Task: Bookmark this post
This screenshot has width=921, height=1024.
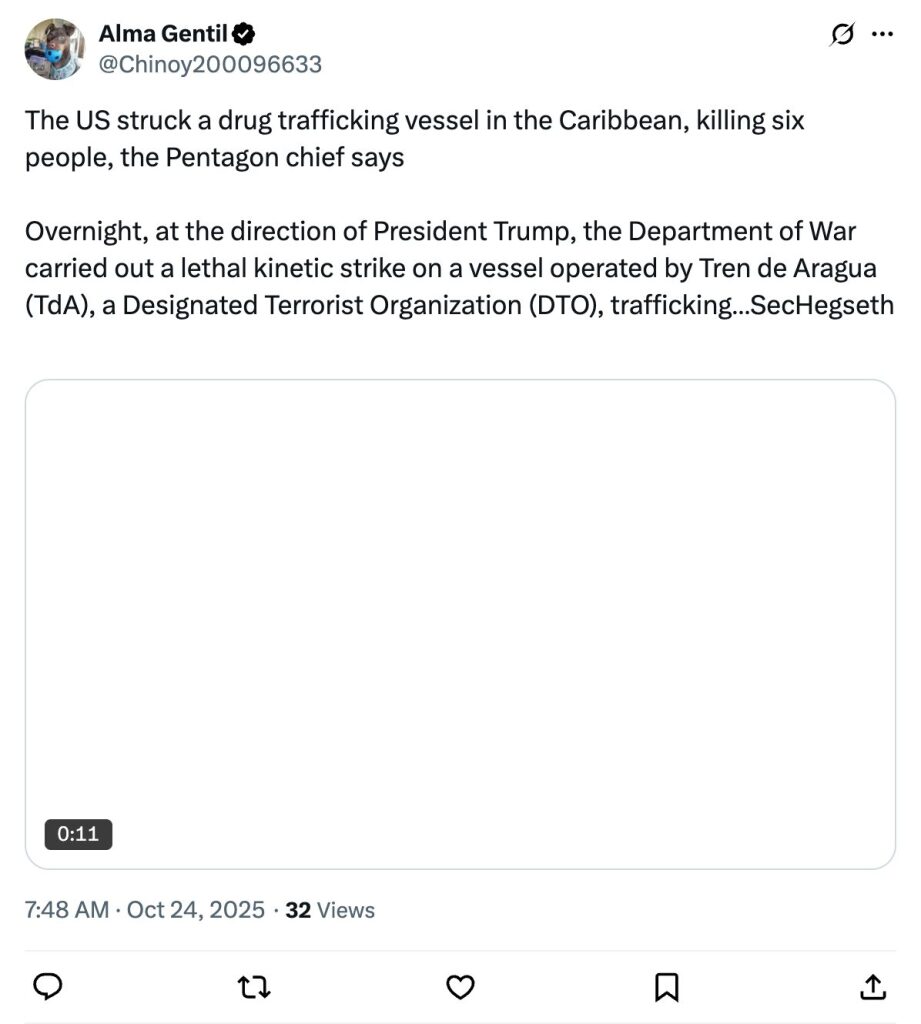Action: (666, 987)
